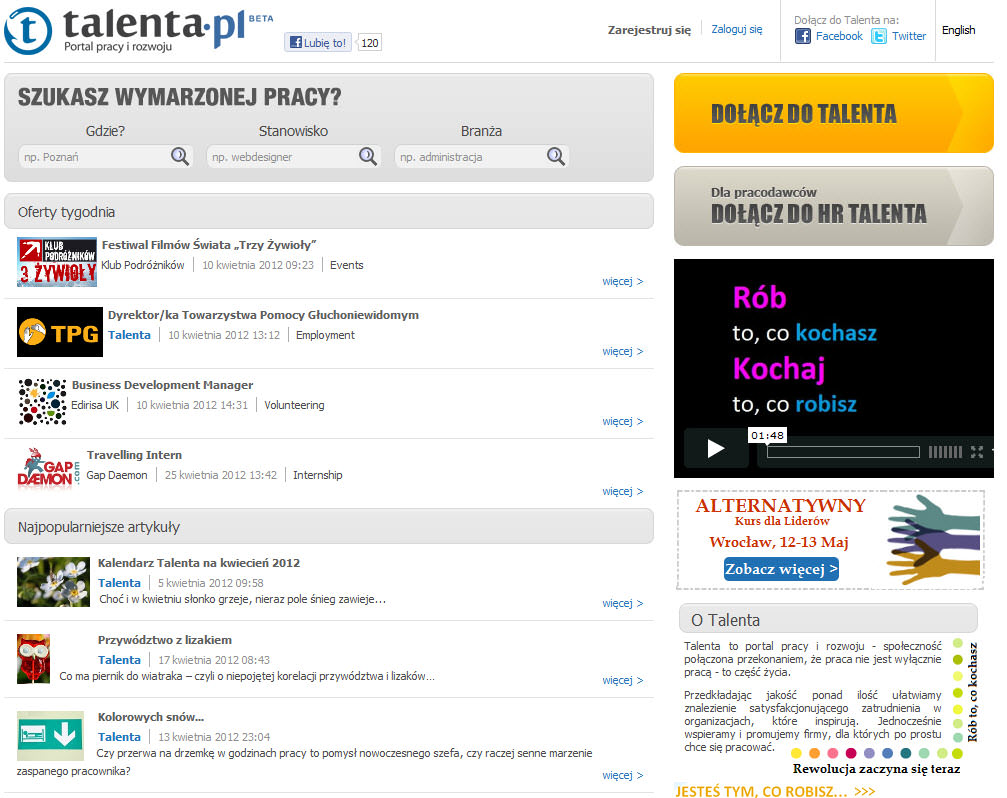The image size is (1007, 798).
Task: Click the Talenta circular logo icon
Action: [28, 31]
